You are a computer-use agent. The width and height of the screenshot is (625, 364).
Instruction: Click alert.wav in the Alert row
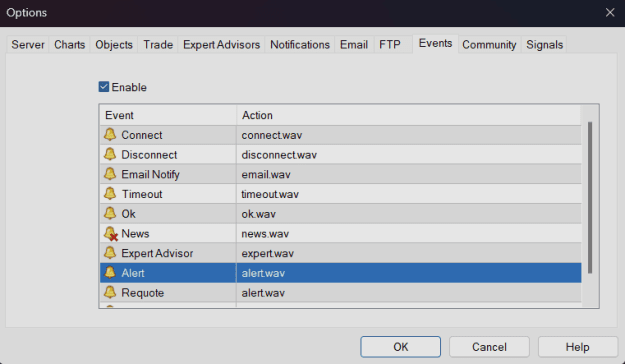pyautogui.click(x=409, y=273)
